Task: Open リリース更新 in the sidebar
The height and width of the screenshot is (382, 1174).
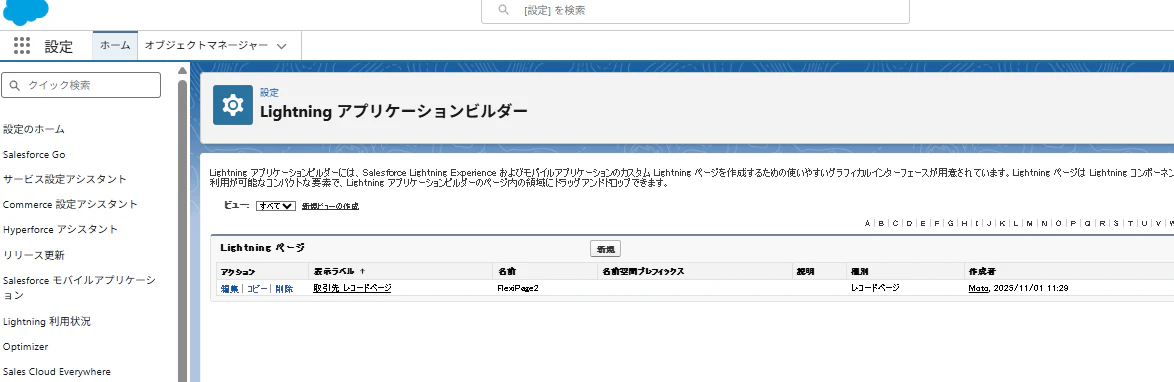Action: (x=34, y=255)
